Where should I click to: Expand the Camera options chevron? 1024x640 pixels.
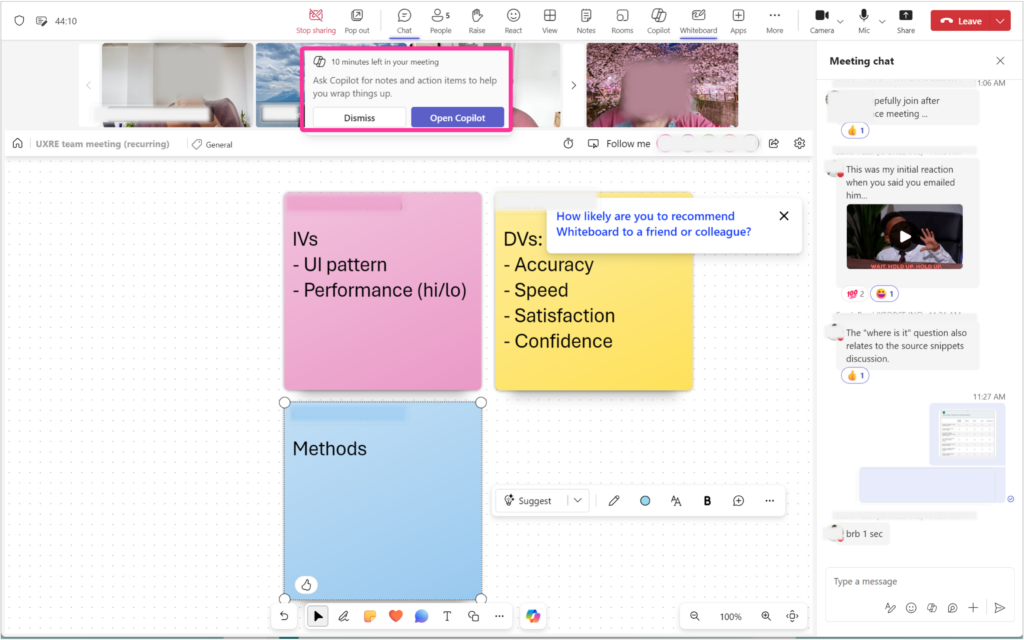pos(840,21)
